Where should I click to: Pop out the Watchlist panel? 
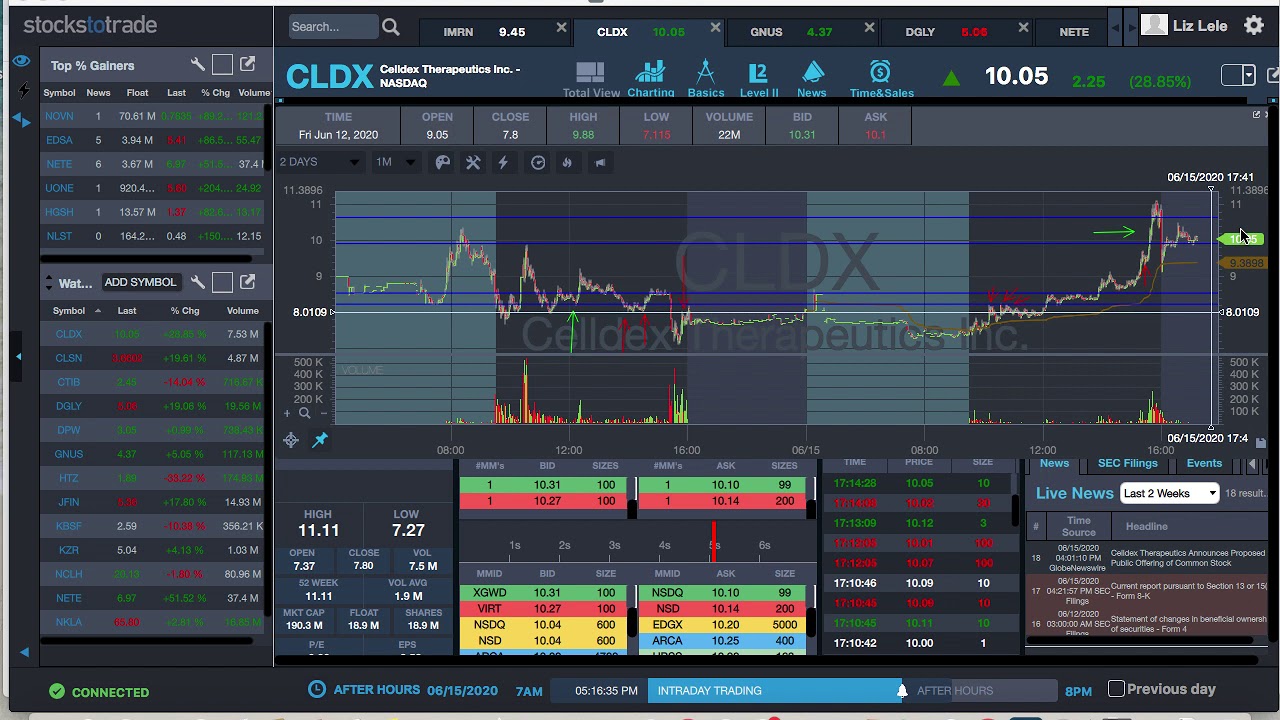coord(248,282)
